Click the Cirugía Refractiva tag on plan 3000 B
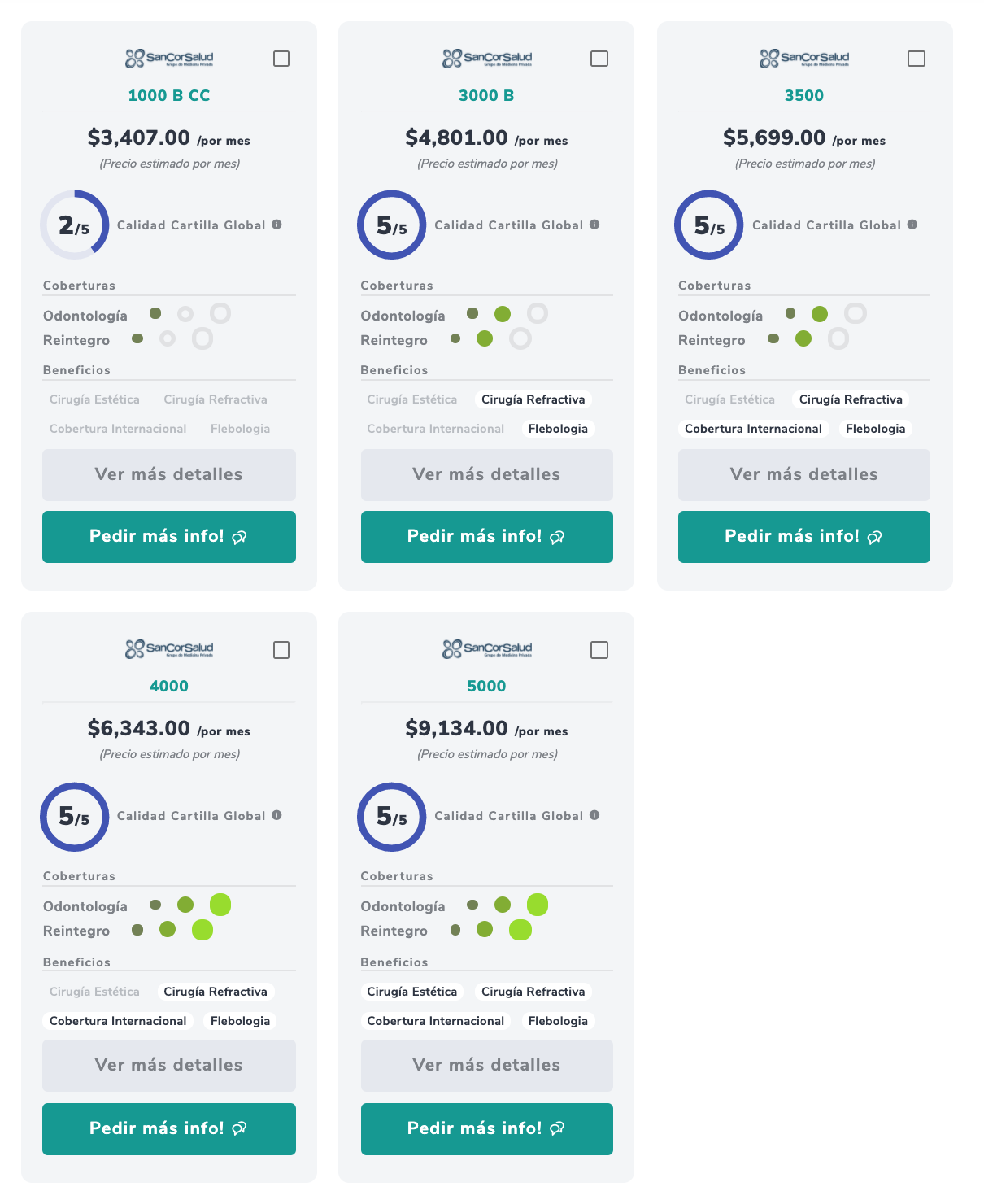 533,399
